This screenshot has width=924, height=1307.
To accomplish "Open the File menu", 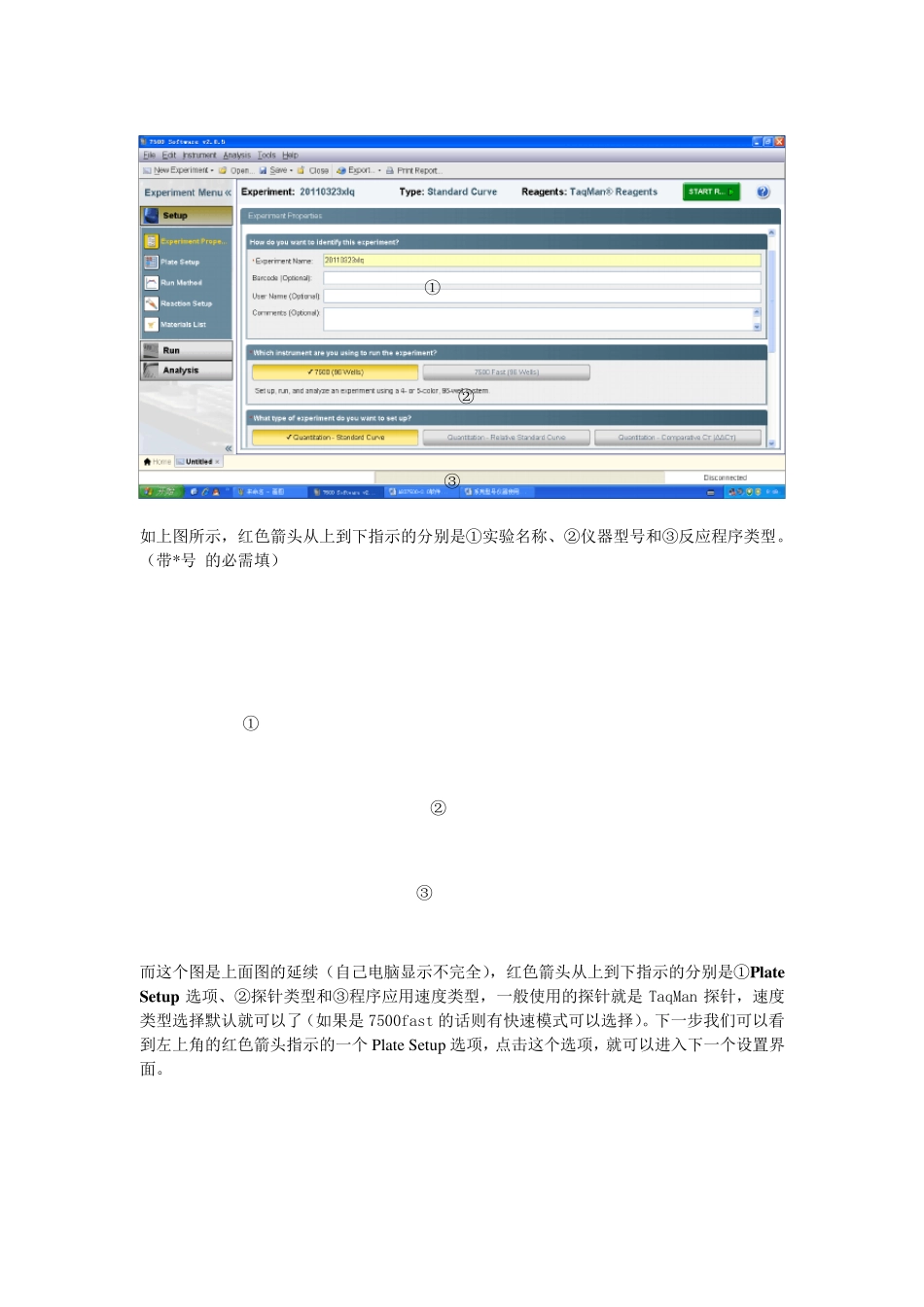I will 149,155.
